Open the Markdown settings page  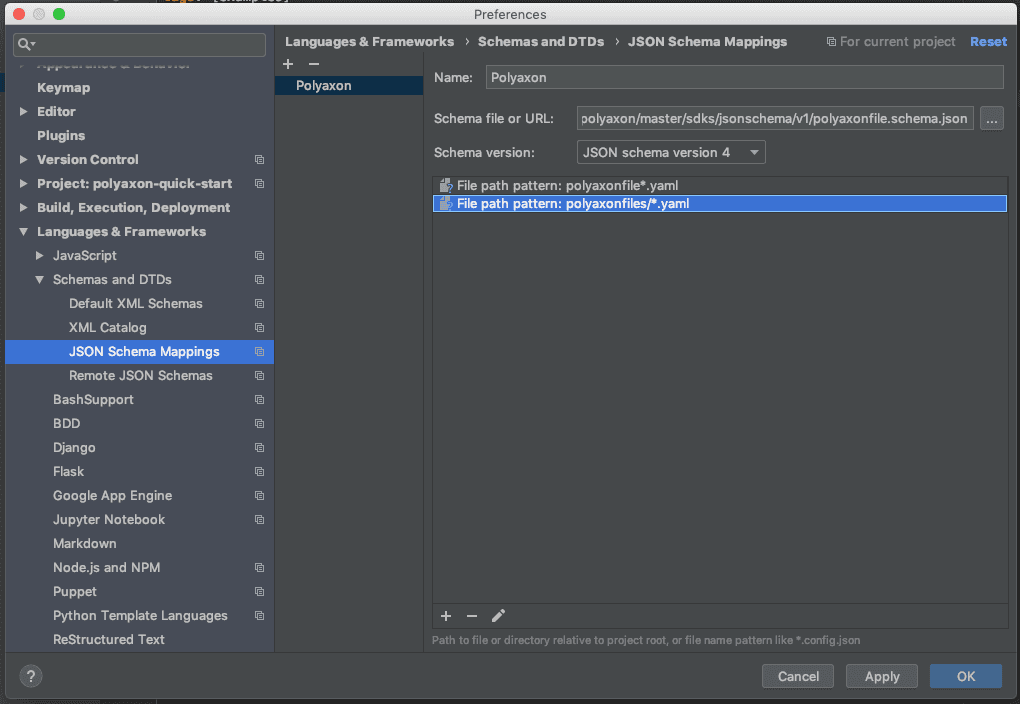click(85, 544)
